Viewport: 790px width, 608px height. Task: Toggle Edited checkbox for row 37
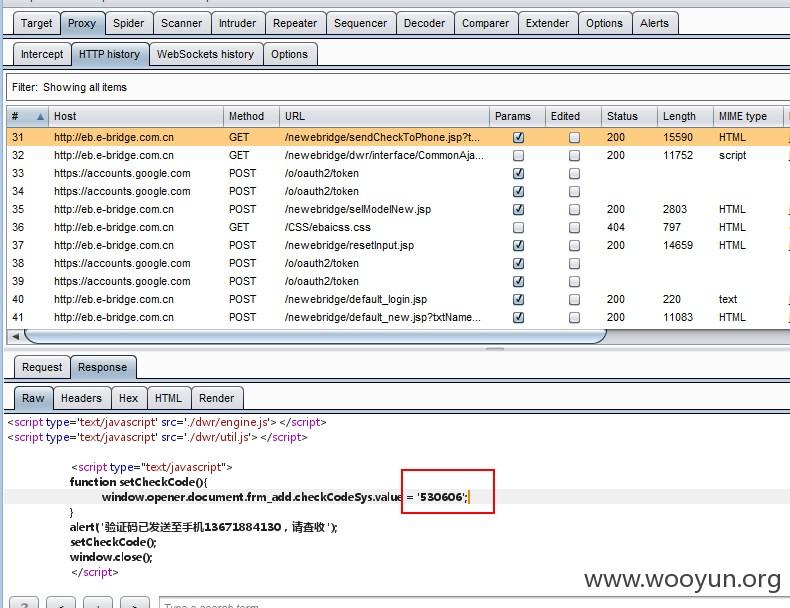(x=574, y=245)
